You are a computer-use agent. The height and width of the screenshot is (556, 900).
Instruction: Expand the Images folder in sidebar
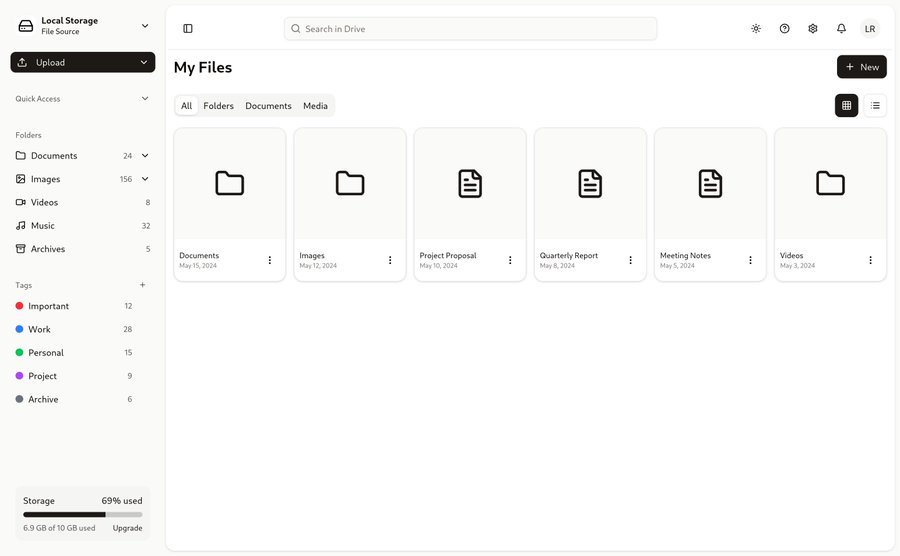pos(145,179)
